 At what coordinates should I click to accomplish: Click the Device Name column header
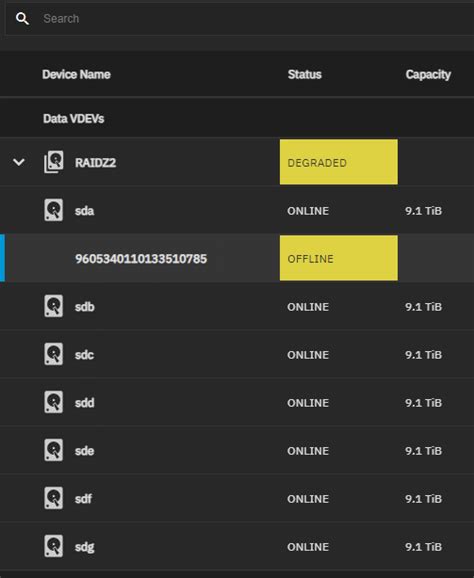[76, 74]
